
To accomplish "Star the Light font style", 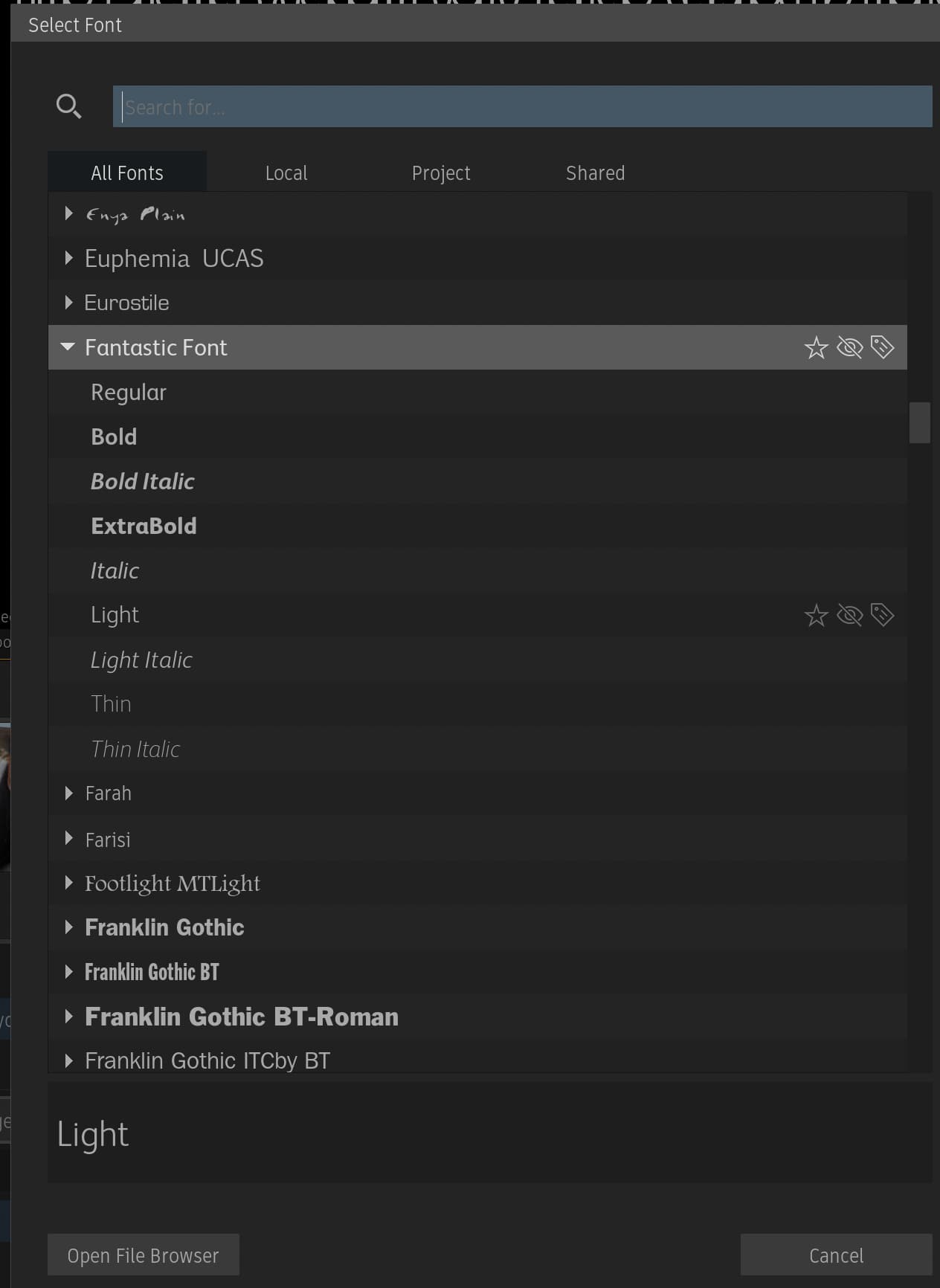I will coord(816,615).
